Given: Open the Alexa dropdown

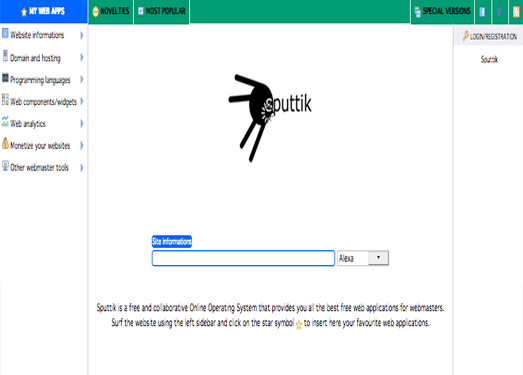Looking at the screenshot, I should point(363,258).
